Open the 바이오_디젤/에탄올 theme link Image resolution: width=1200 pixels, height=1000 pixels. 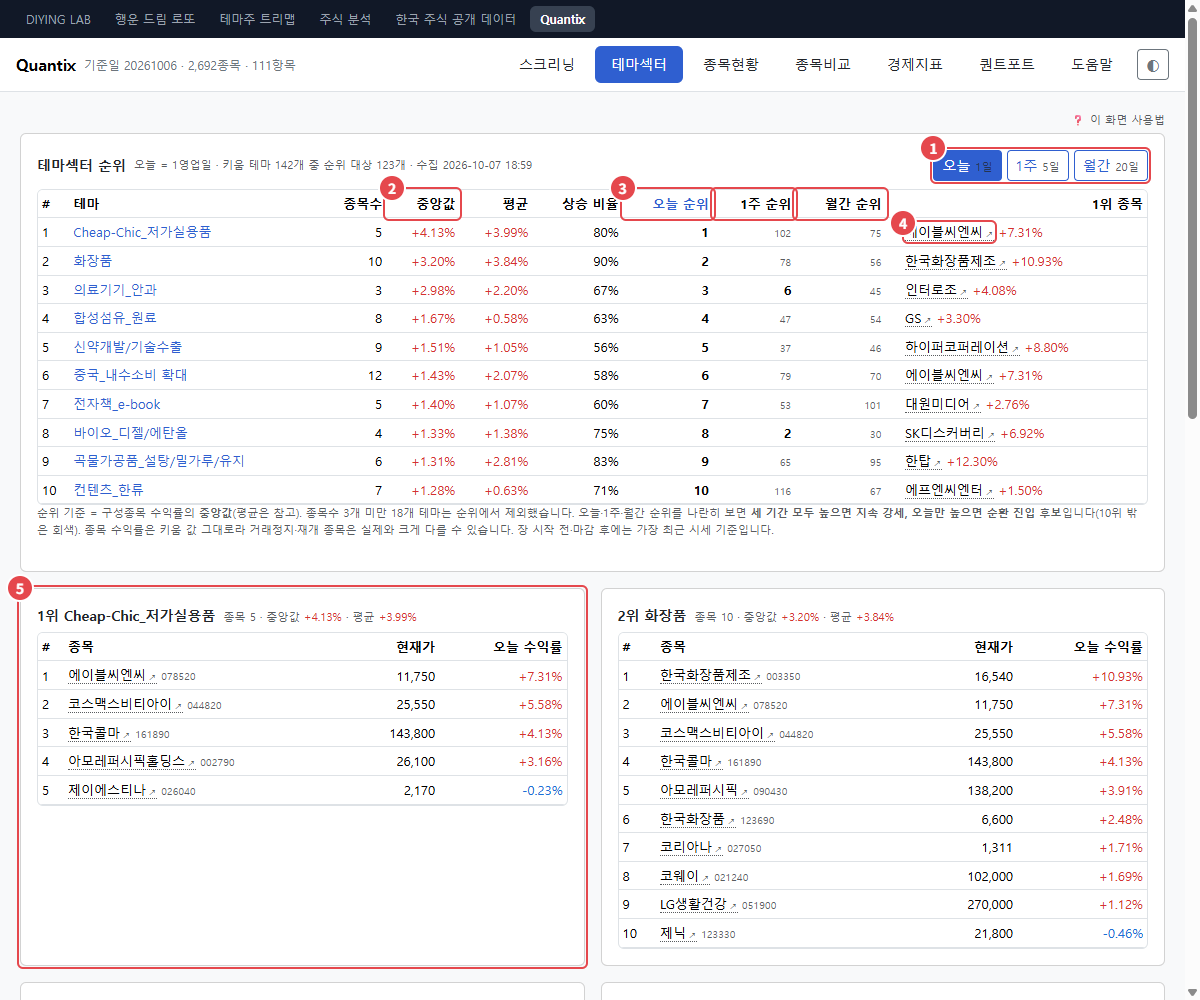point(130,433)
